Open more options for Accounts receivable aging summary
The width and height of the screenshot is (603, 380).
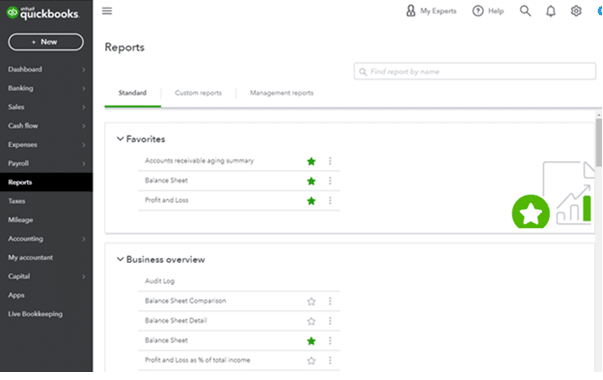(x=330, y=161)
